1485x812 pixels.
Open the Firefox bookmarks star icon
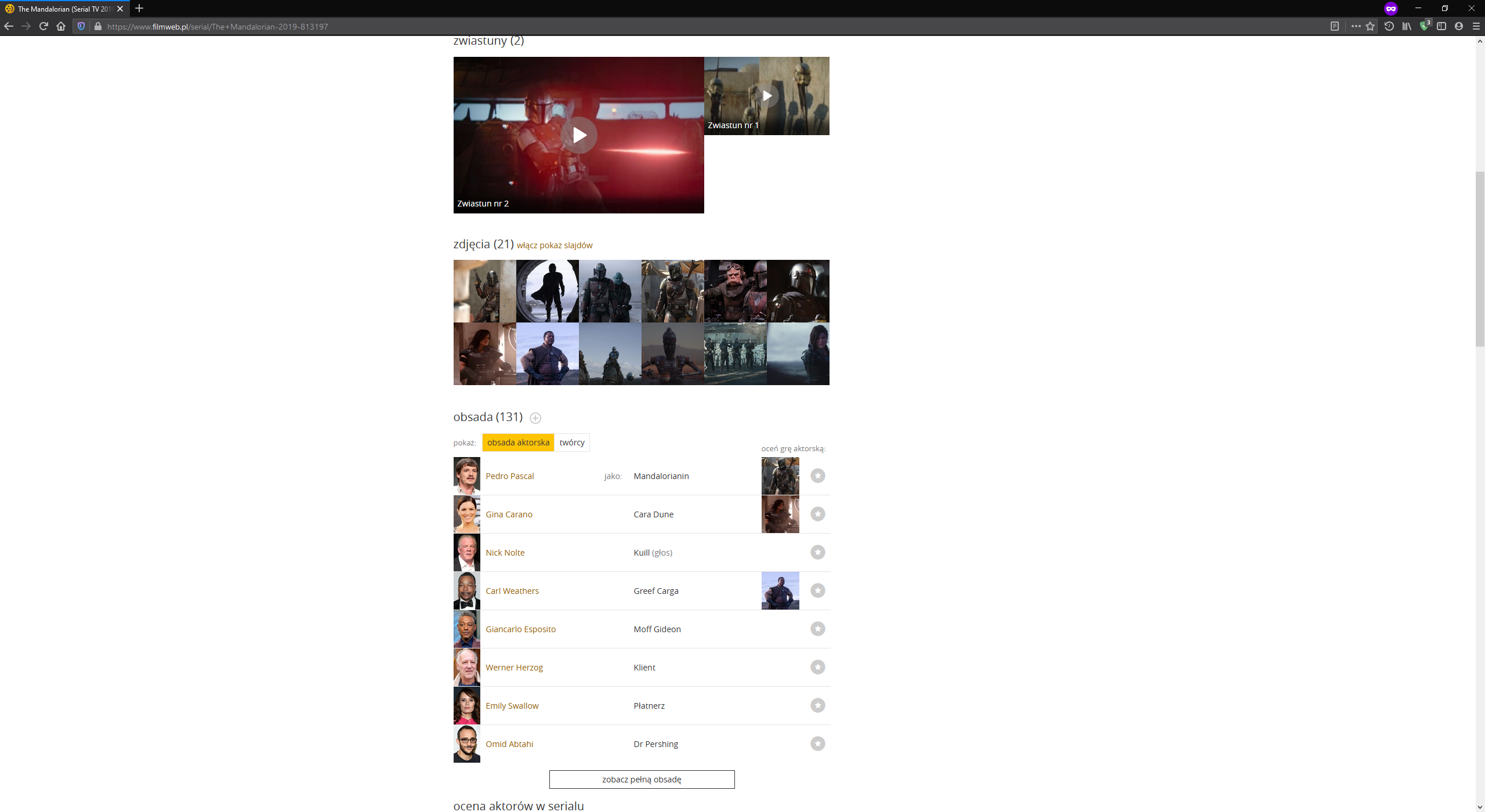(1371, 26)
